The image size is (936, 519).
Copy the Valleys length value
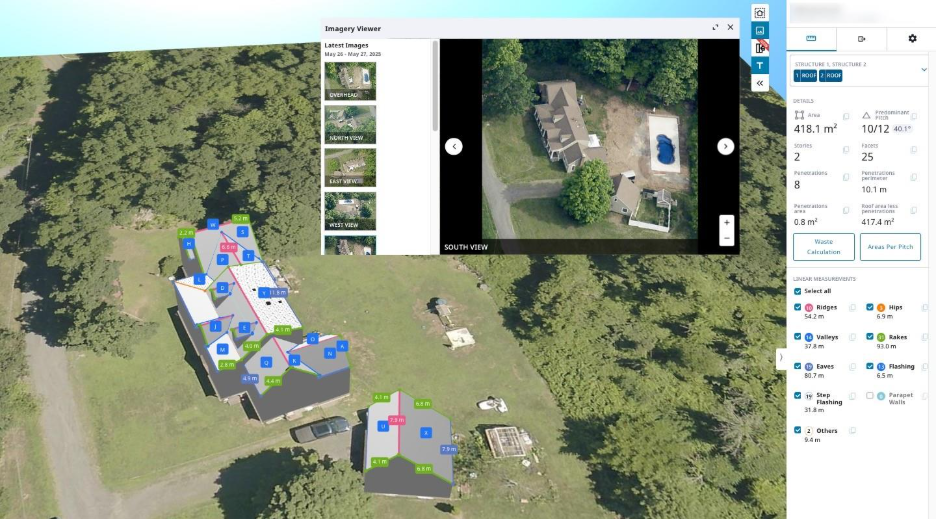coord(852,337)
